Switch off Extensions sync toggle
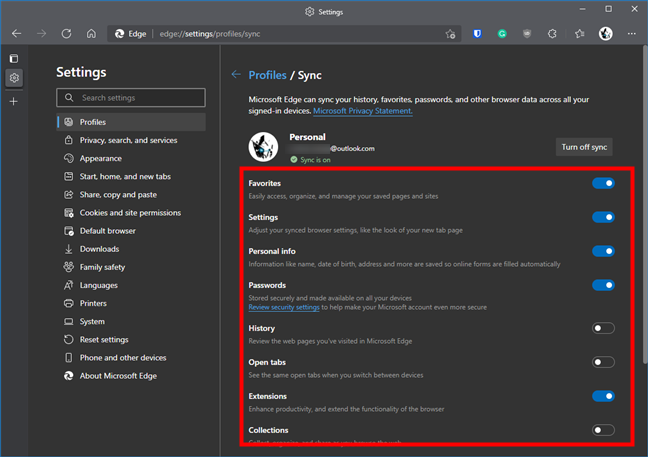Screen dimensions: 648x457 (603, 396)
